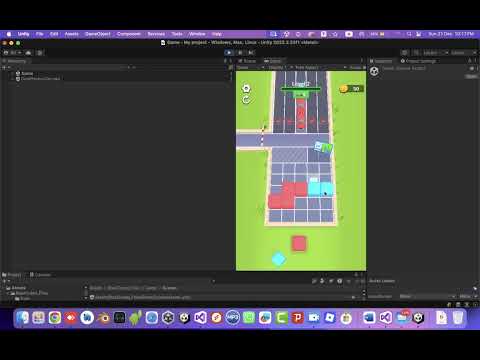This screenshot has width=480, height=360.
Task: Open the AssetBundle name dropdown
Action: click(x=427, y=296)
